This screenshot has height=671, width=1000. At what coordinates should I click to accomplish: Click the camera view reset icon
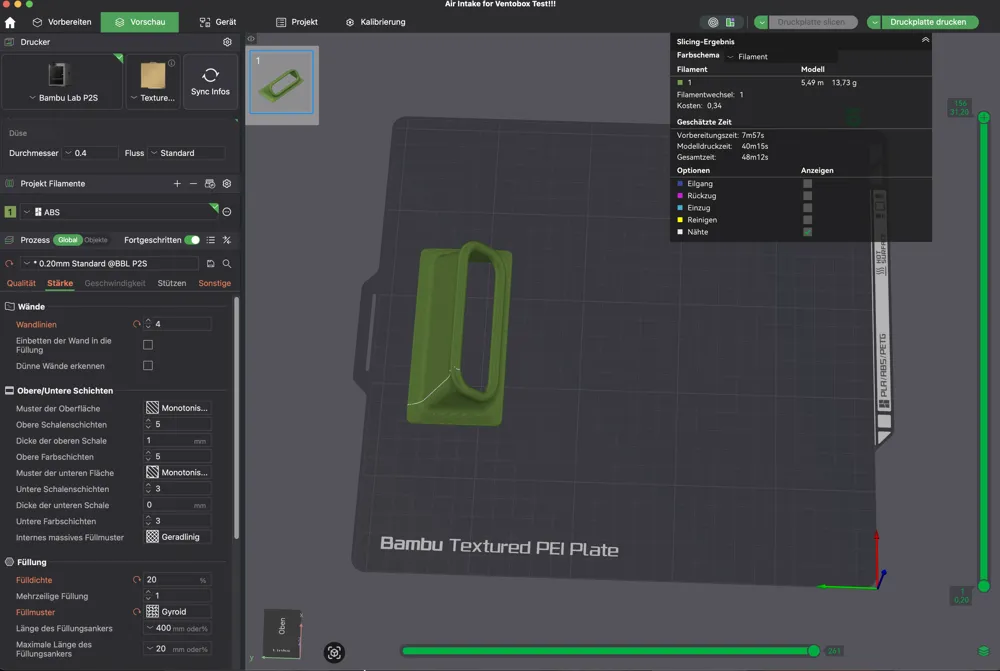[334, 653]
